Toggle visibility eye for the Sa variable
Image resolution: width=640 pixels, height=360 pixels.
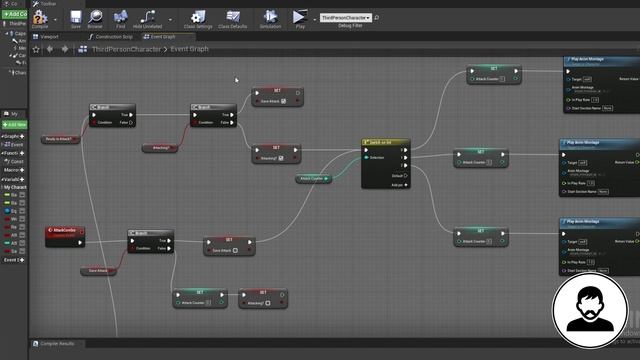(x=22, y=251)
